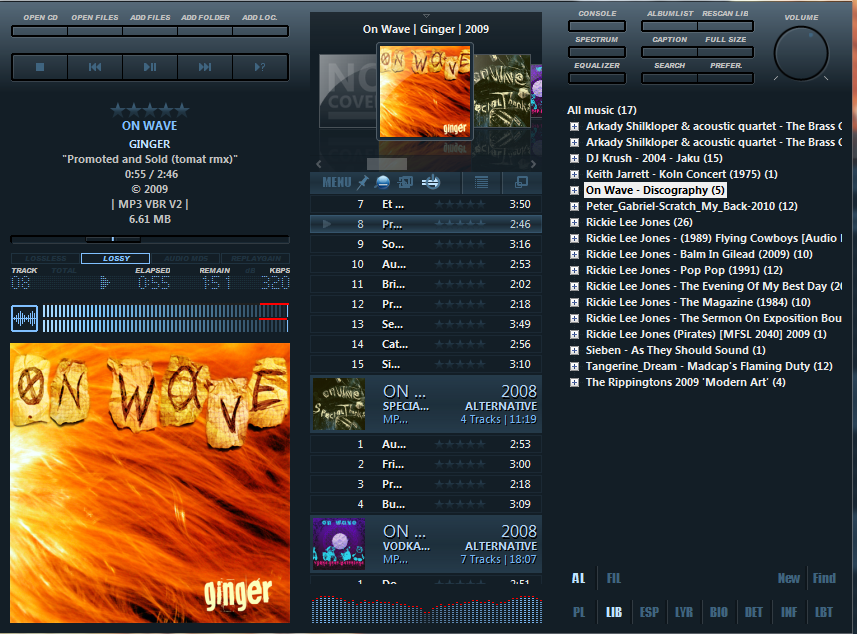Expand Rickie Lee Jones - Pop Pop node
The image size is (857, 634).
click(574, 271)
